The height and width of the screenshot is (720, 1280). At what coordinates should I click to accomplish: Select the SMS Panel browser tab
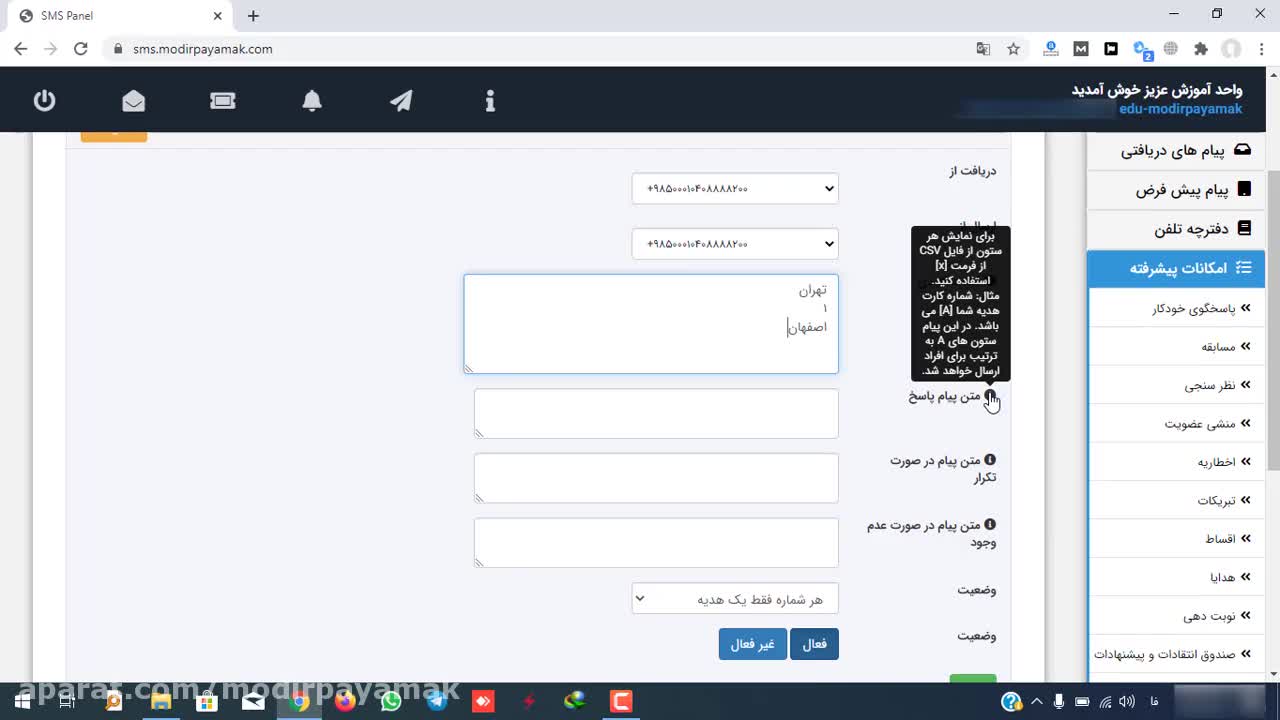coord(120,16)
